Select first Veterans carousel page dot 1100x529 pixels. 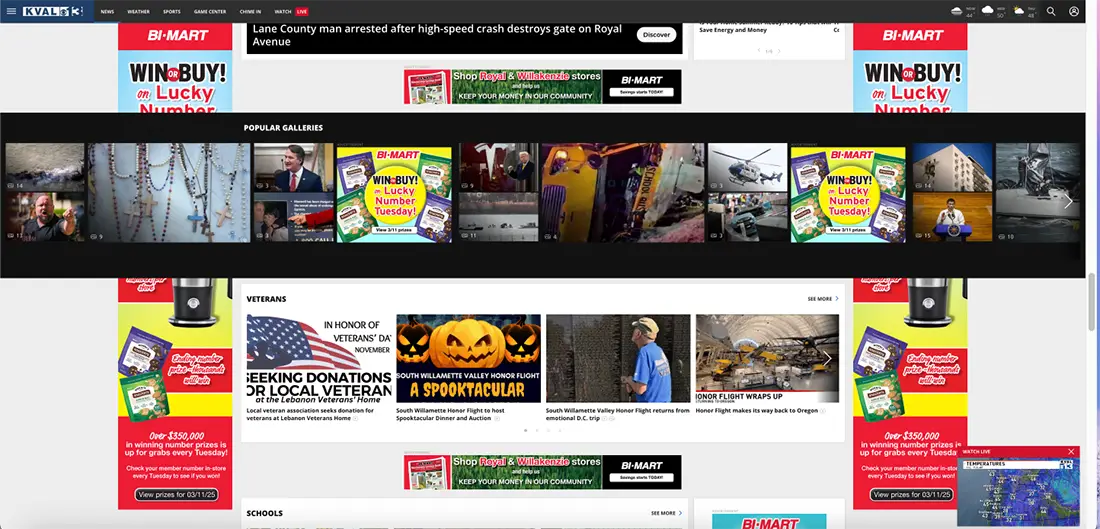pyautogui.click(x=525, y=430)
